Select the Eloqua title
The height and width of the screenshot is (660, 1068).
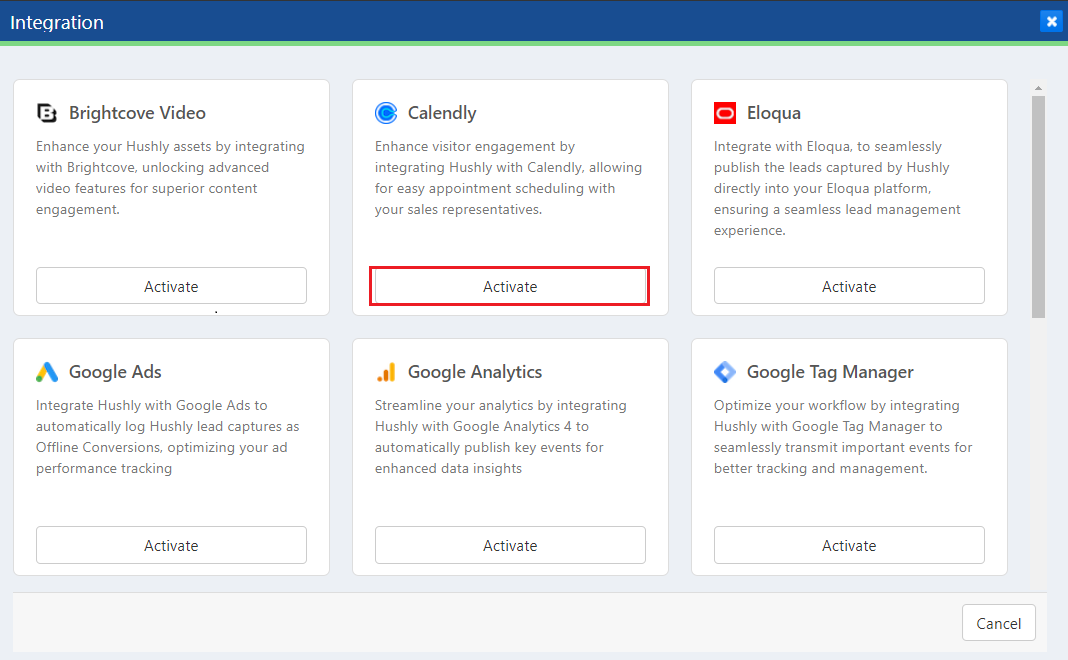click(x=774, y=113)
